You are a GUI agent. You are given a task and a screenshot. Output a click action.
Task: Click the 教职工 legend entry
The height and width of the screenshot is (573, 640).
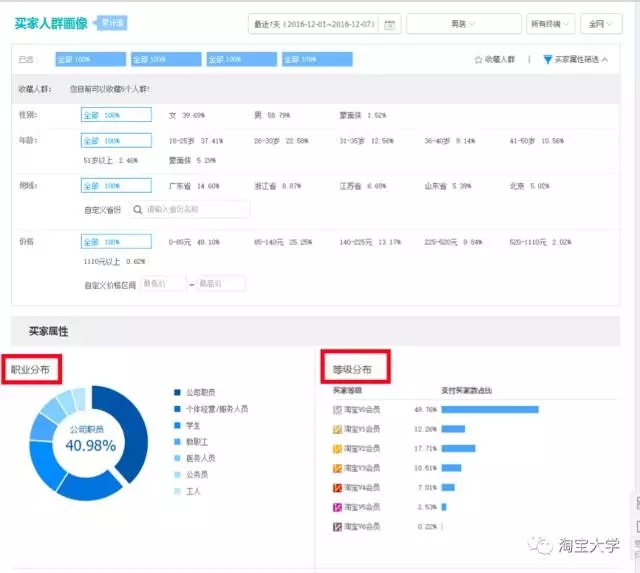(x=191, y=442)
